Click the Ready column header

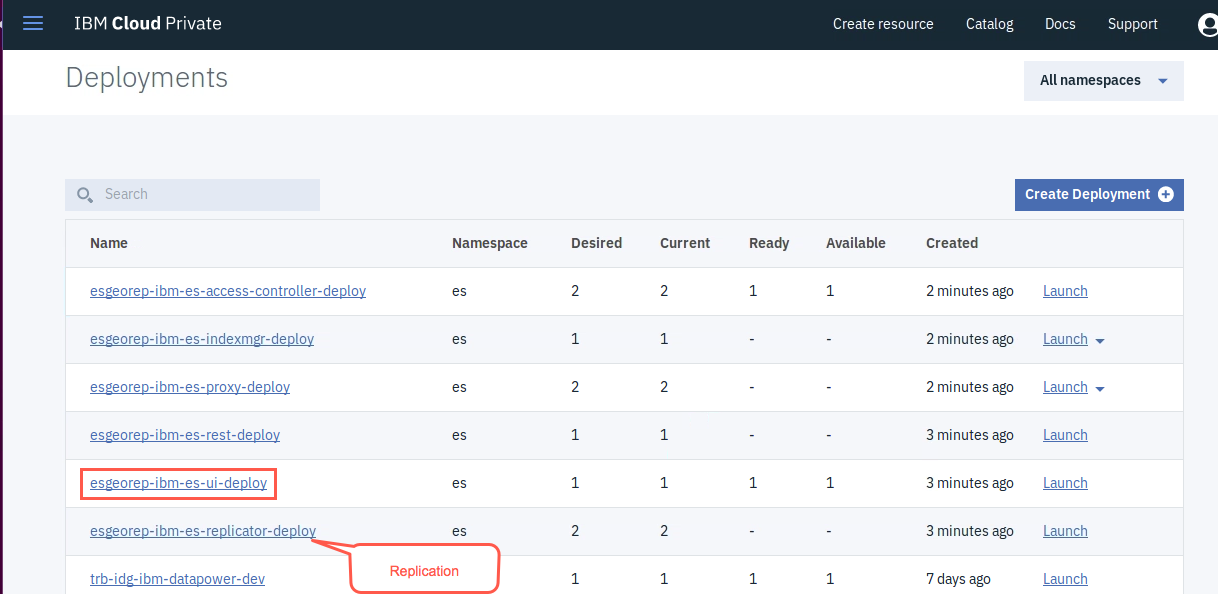[769, 243]
